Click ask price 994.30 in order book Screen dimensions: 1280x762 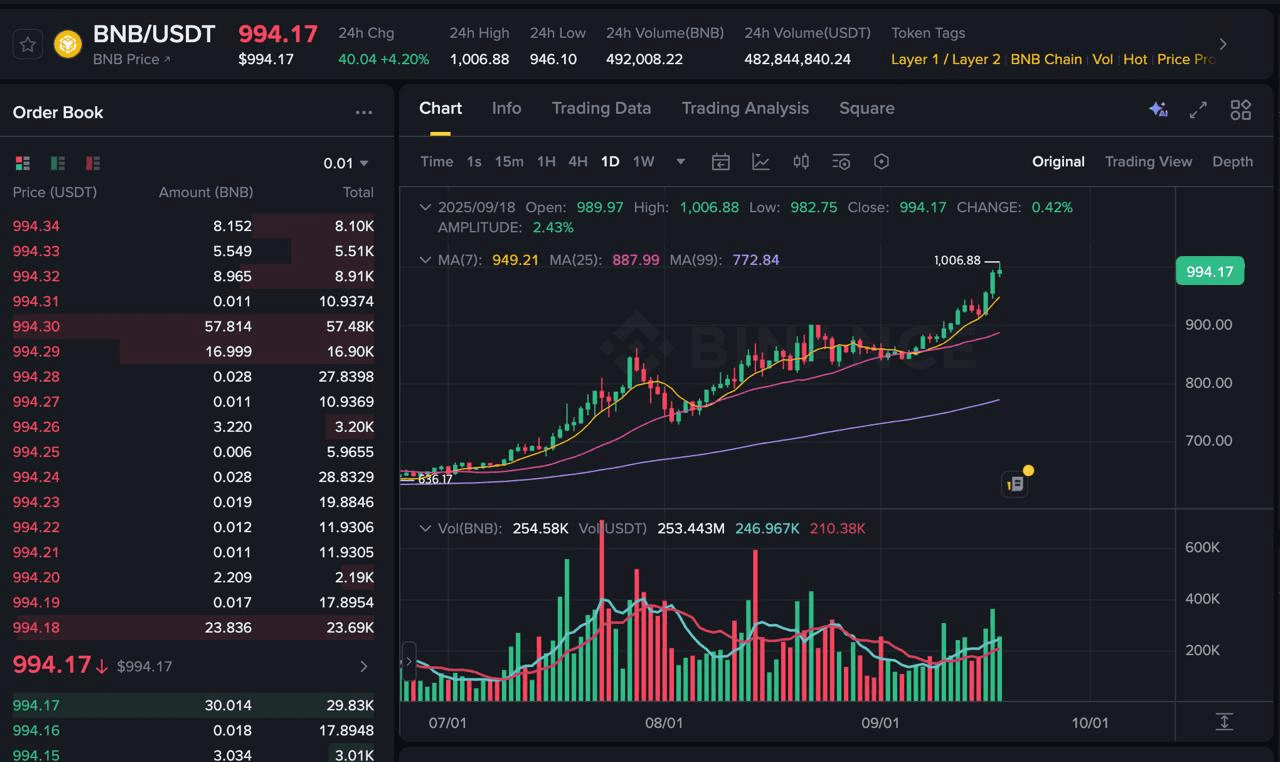click(36, 326)
